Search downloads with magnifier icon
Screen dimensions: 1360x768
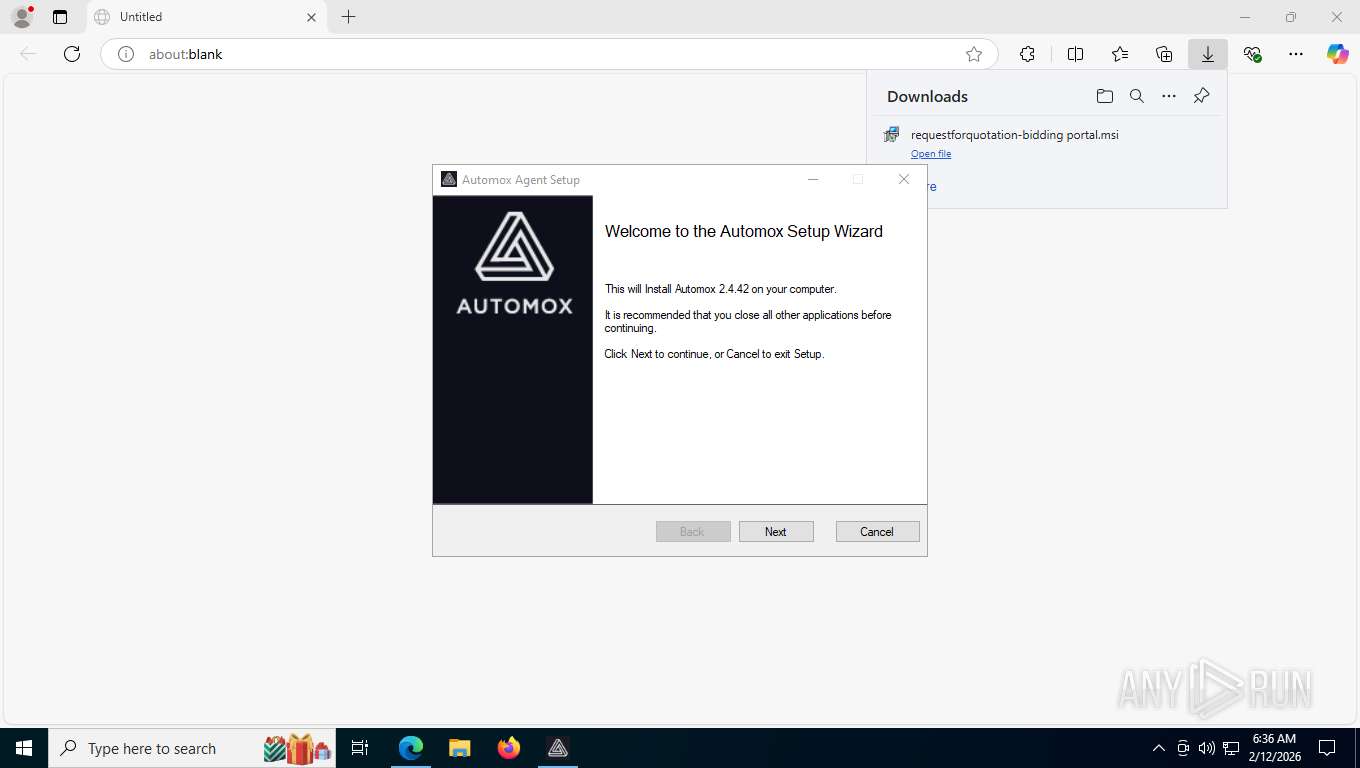click(x=1137, y=96)
